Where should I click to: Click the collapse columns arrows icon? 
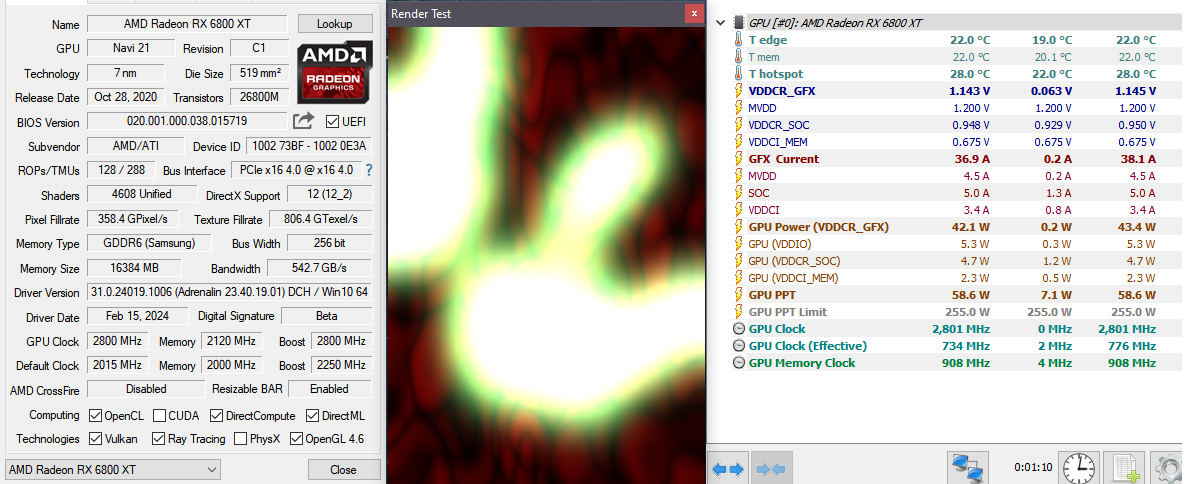[772, 469]
